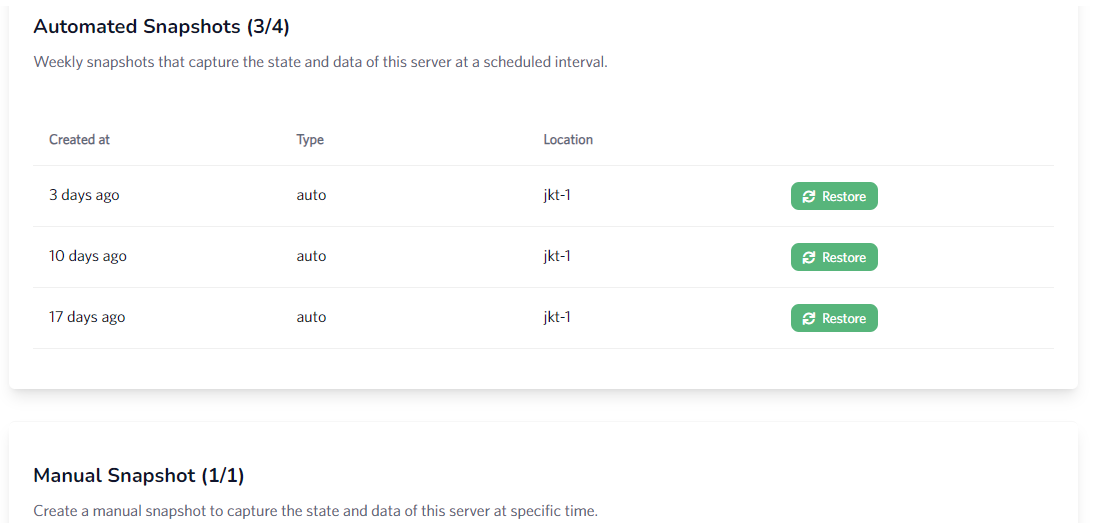The image size is (1097, 523).
Task: Click the Location column header
Action: point(568,139)
